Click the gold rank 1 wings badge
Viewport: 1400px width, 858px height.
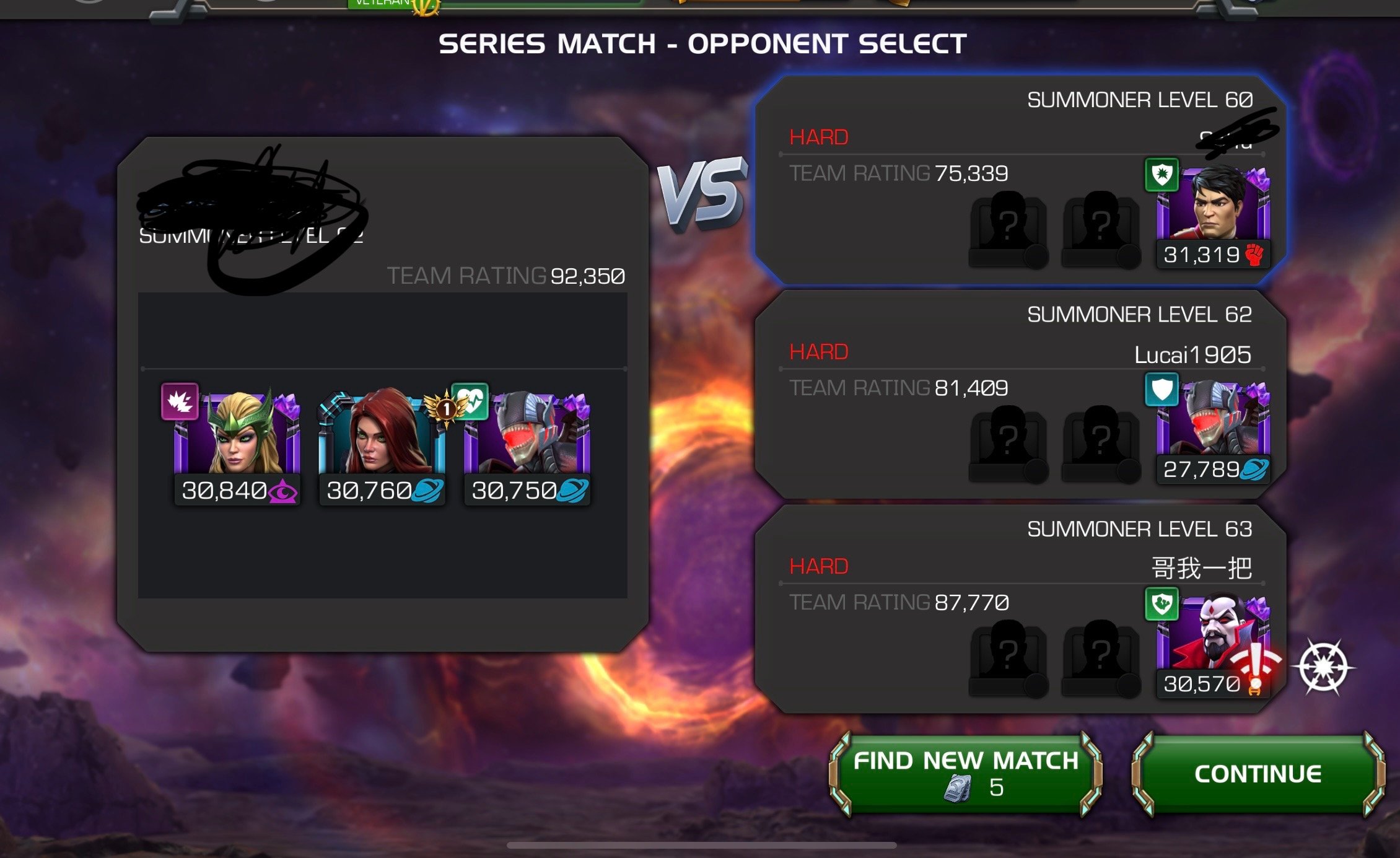pyautogui.click(x=445, y=409)
